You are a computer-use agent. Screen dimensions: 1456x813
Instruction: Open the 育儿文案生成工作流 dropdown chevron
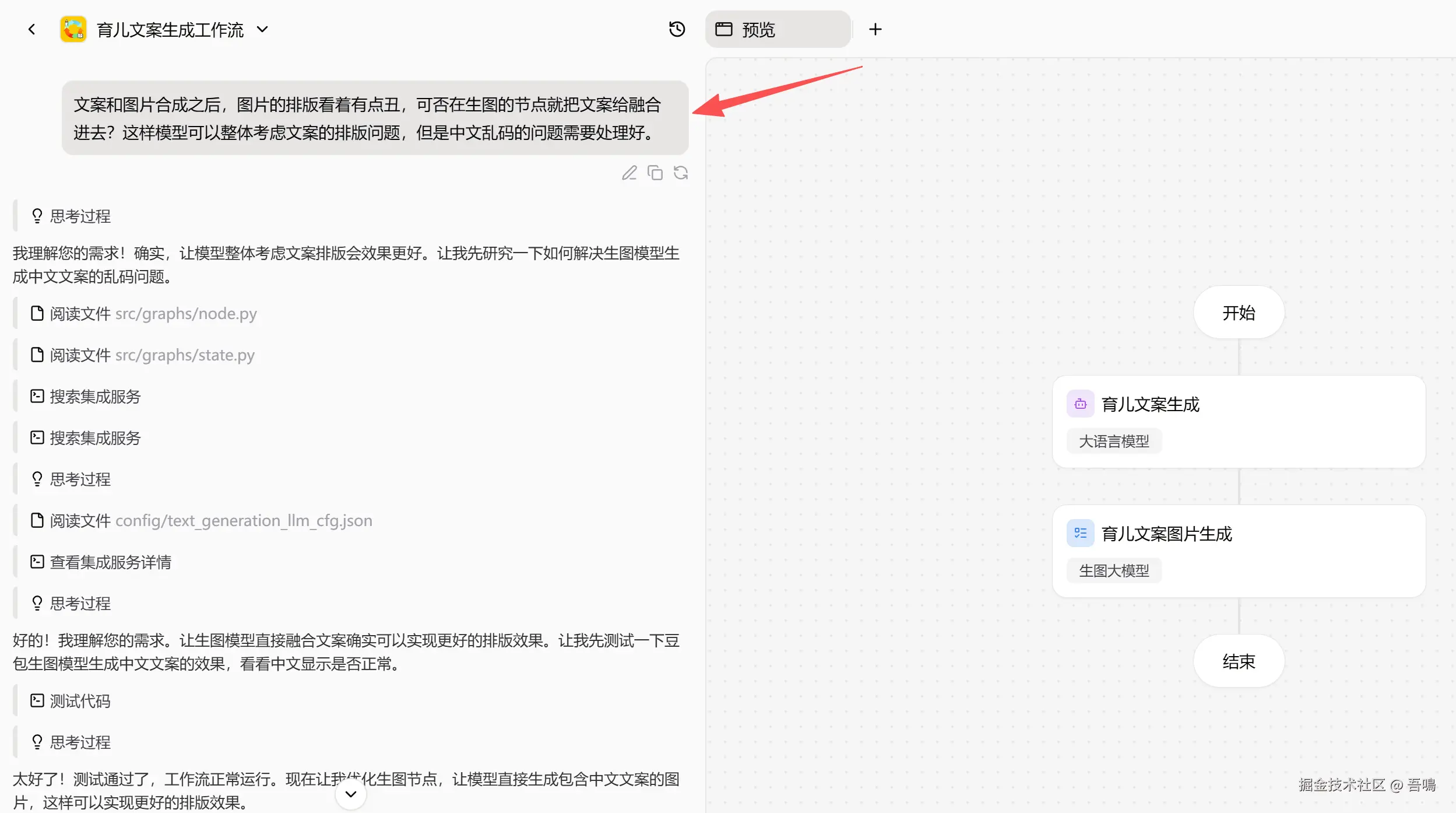coord(263,29)
